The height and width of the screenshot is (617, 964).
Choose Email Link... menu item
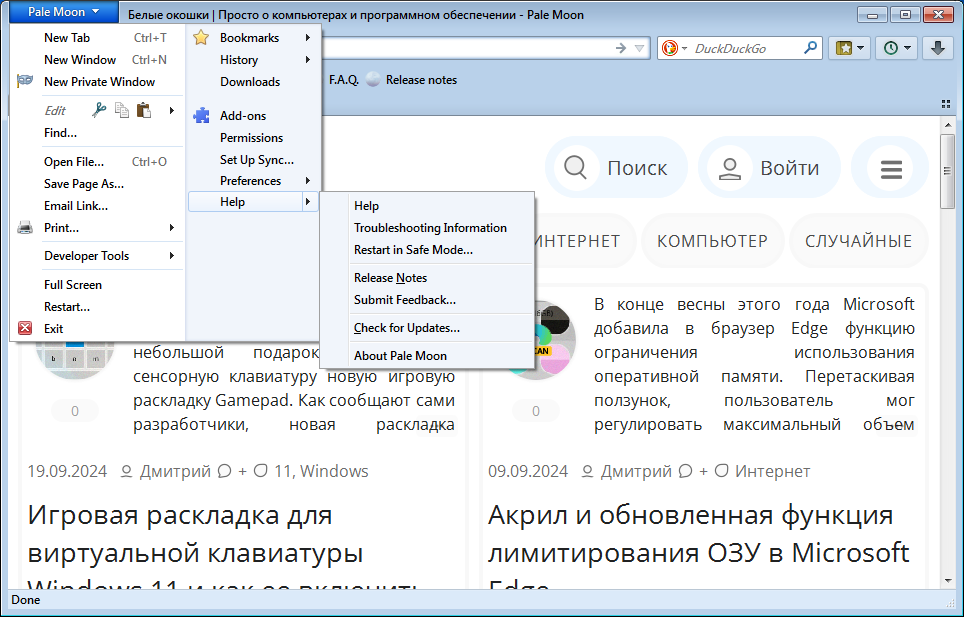[98, 206]
